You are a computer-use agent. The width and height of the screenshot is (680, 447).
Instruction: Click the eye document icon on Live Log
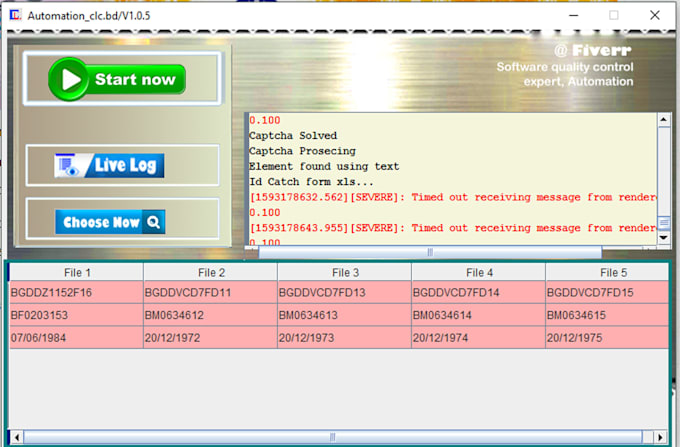(68, 166)
